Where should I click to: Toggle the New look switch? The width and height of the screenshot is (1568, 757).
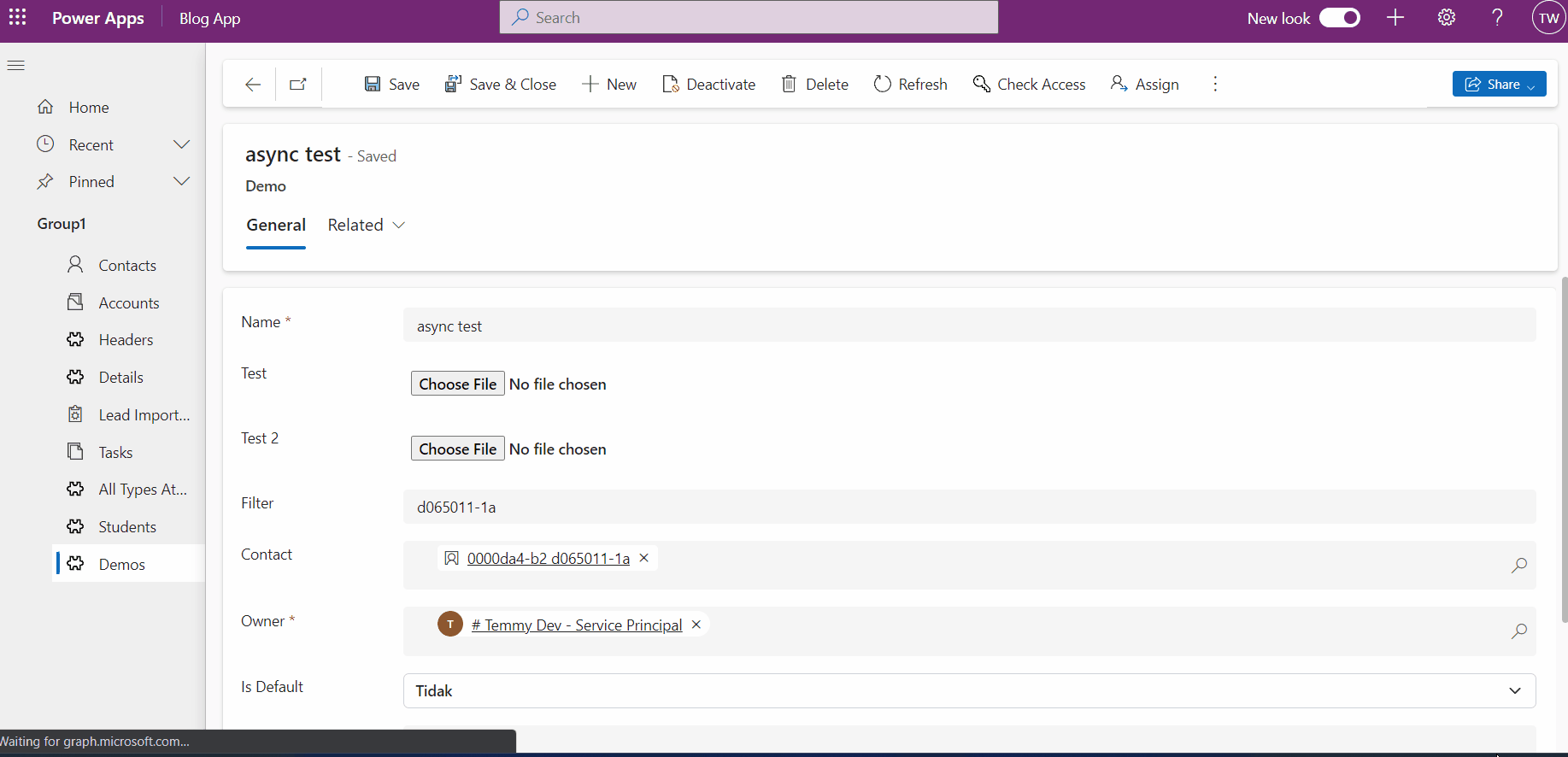[1339, 18]
